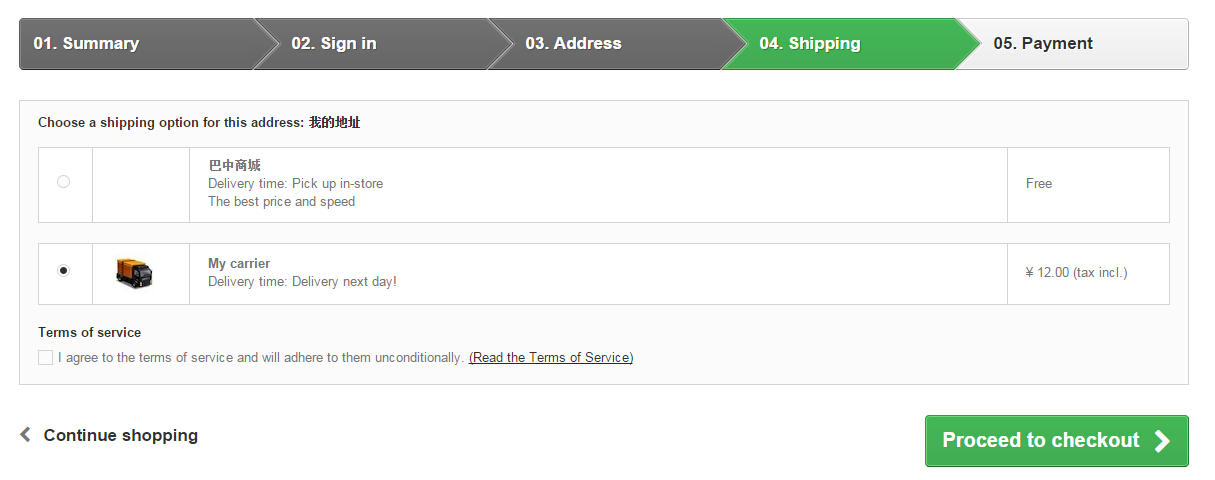This screenshot has height=480, width=1215.
Task: Click the right chevron on Proceed to checkout
Action: point(1162,441)
